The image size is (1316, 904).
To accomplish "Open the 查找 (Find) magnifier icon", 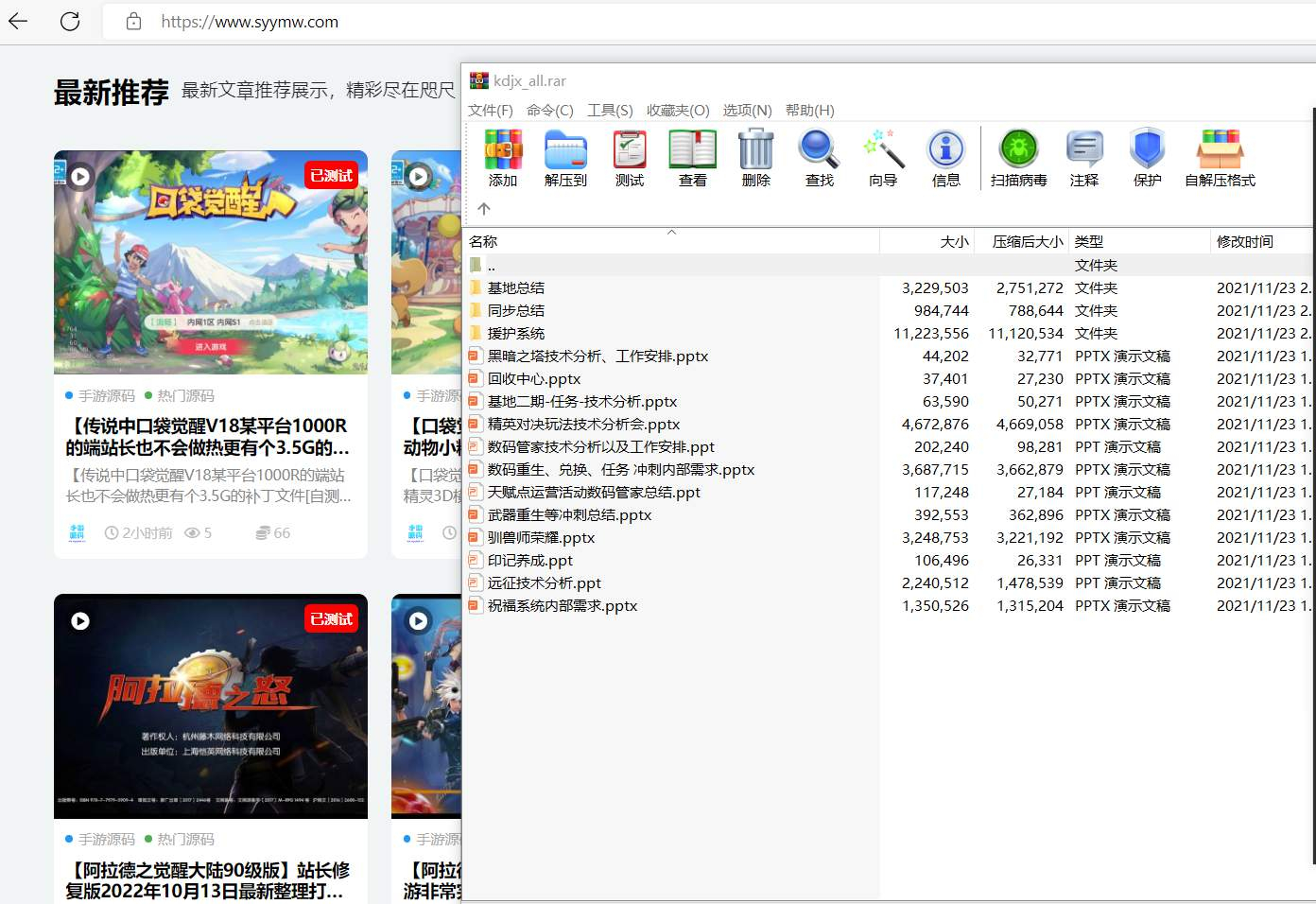I will tap(819, 149).
